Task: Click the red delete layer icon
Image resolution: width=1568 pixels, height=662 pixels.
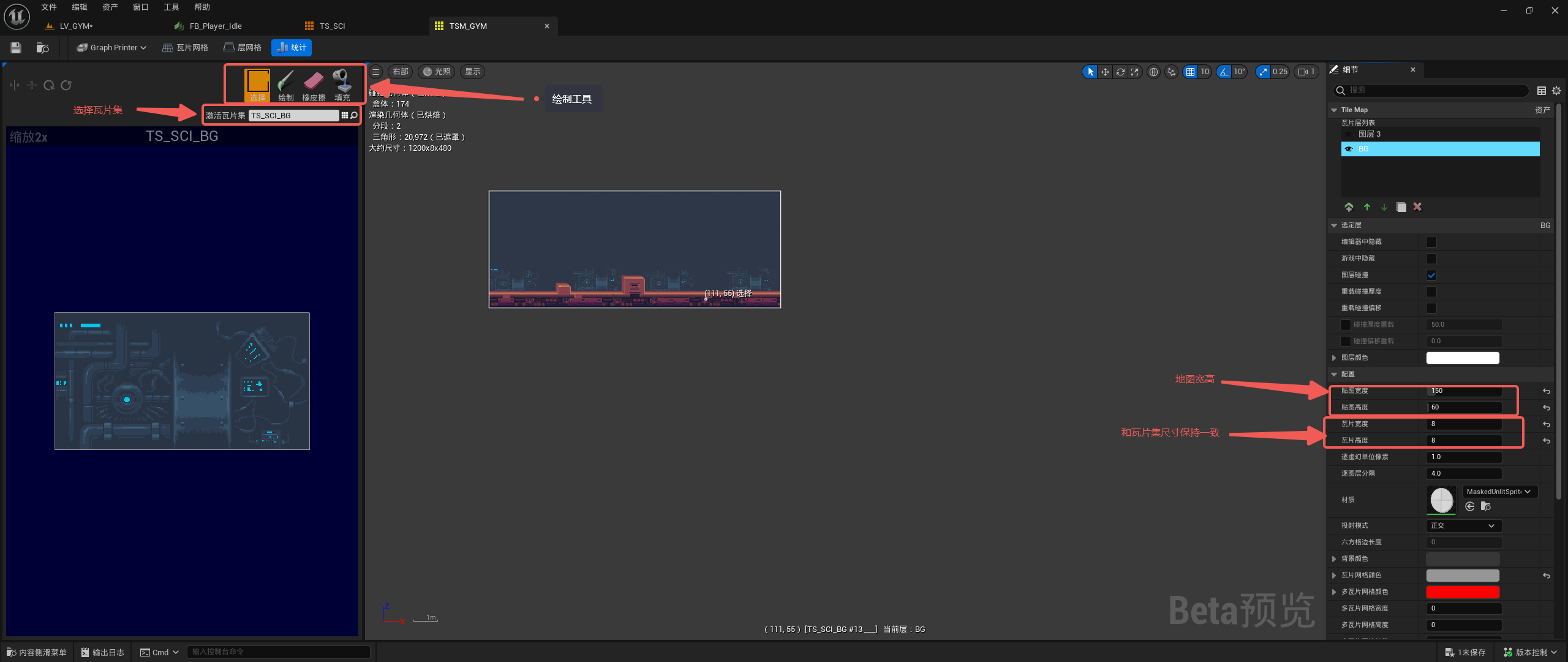Action: click(x=1417, y=207)
